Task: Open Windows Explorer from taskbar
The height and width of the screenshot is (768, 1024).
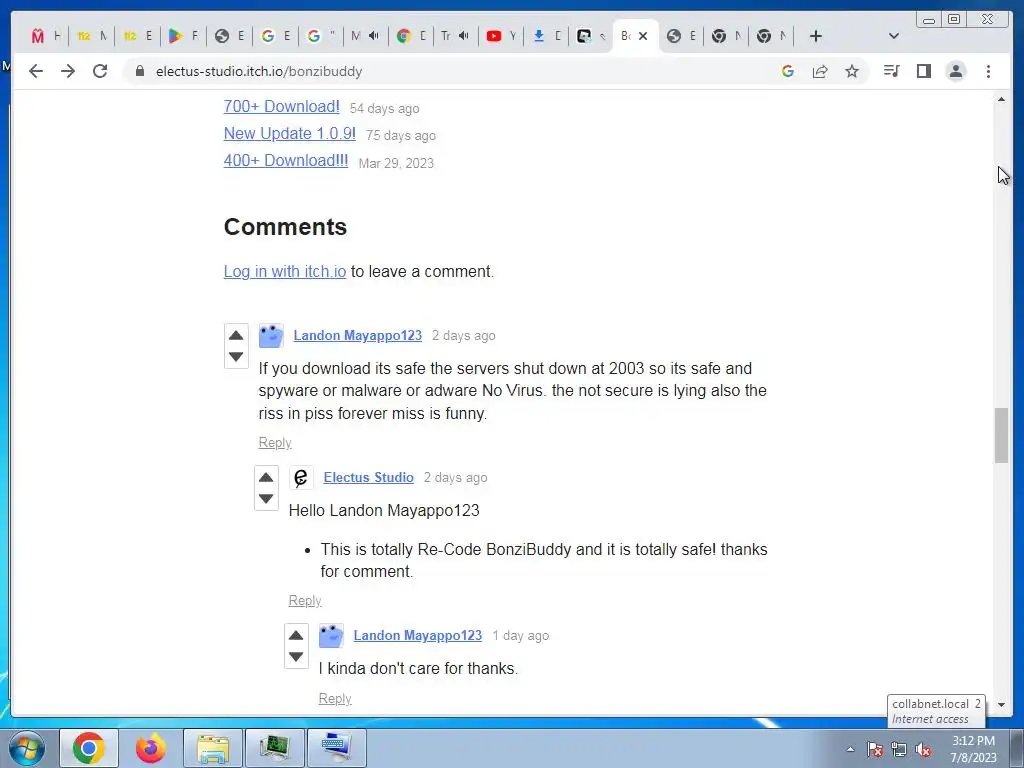Action: 213,748
